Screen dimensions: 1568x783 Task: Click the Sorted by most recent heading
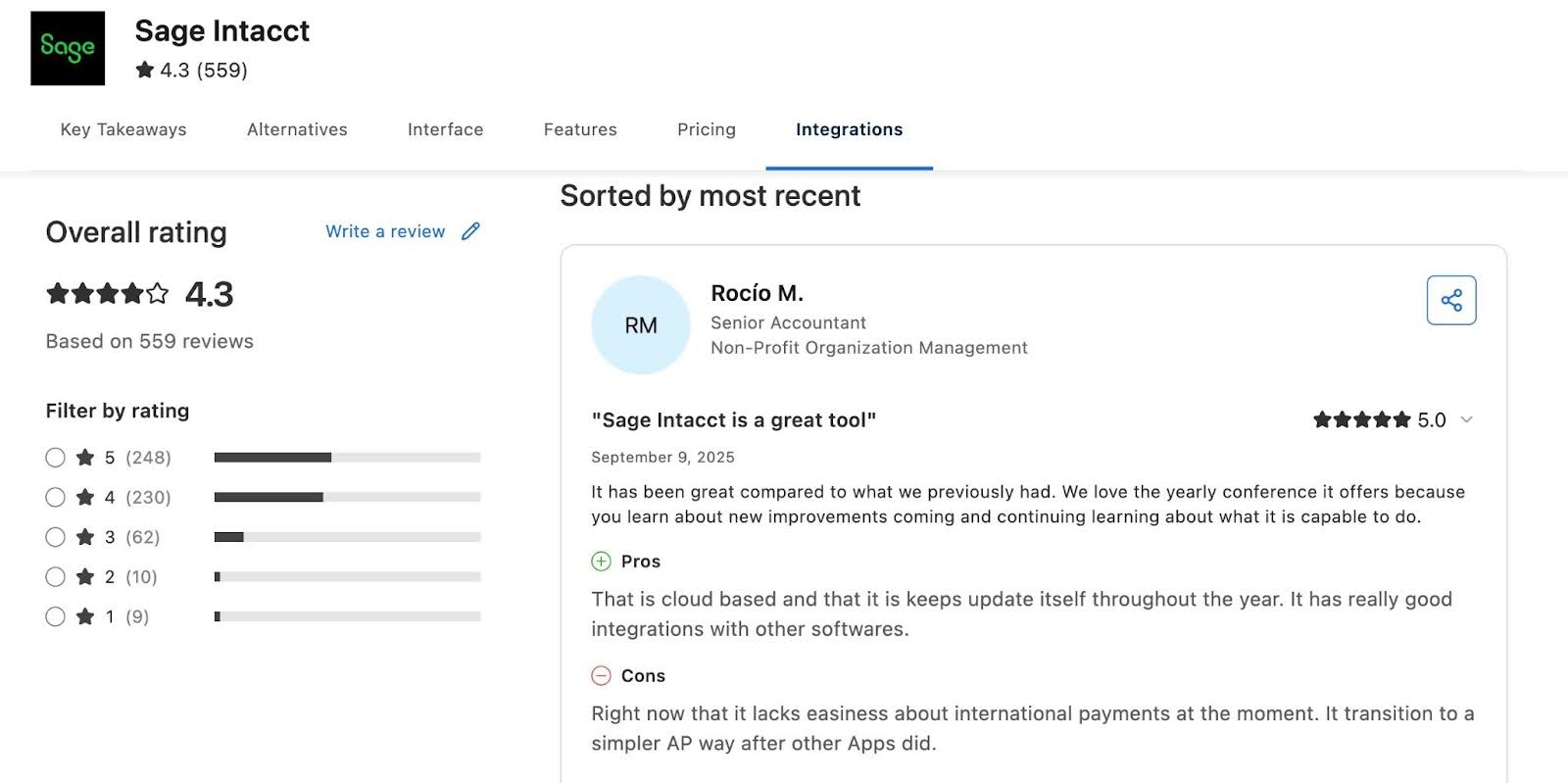710,196
